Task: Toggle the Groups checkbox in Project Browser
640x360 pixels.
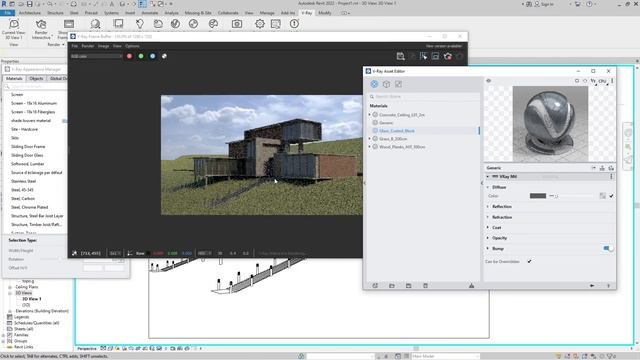Action: (x=10, y=341)
